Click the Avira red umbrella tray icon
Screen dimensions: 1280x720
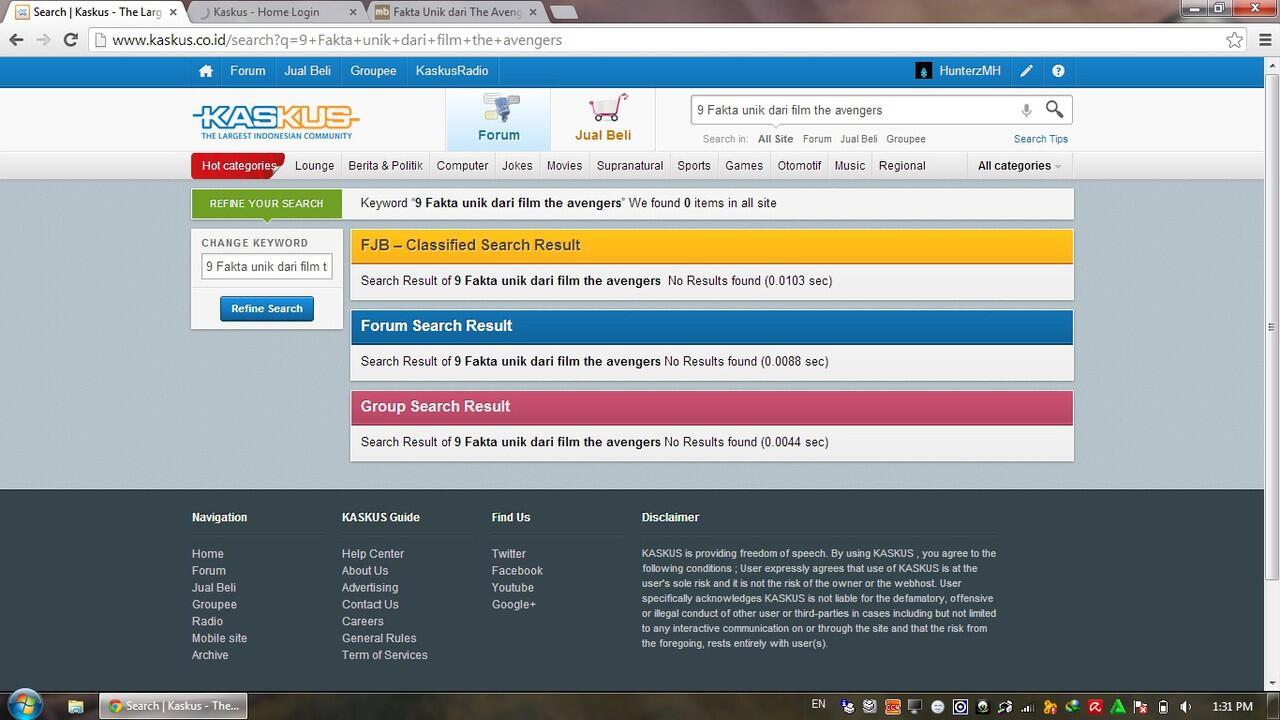(1095, 706)
